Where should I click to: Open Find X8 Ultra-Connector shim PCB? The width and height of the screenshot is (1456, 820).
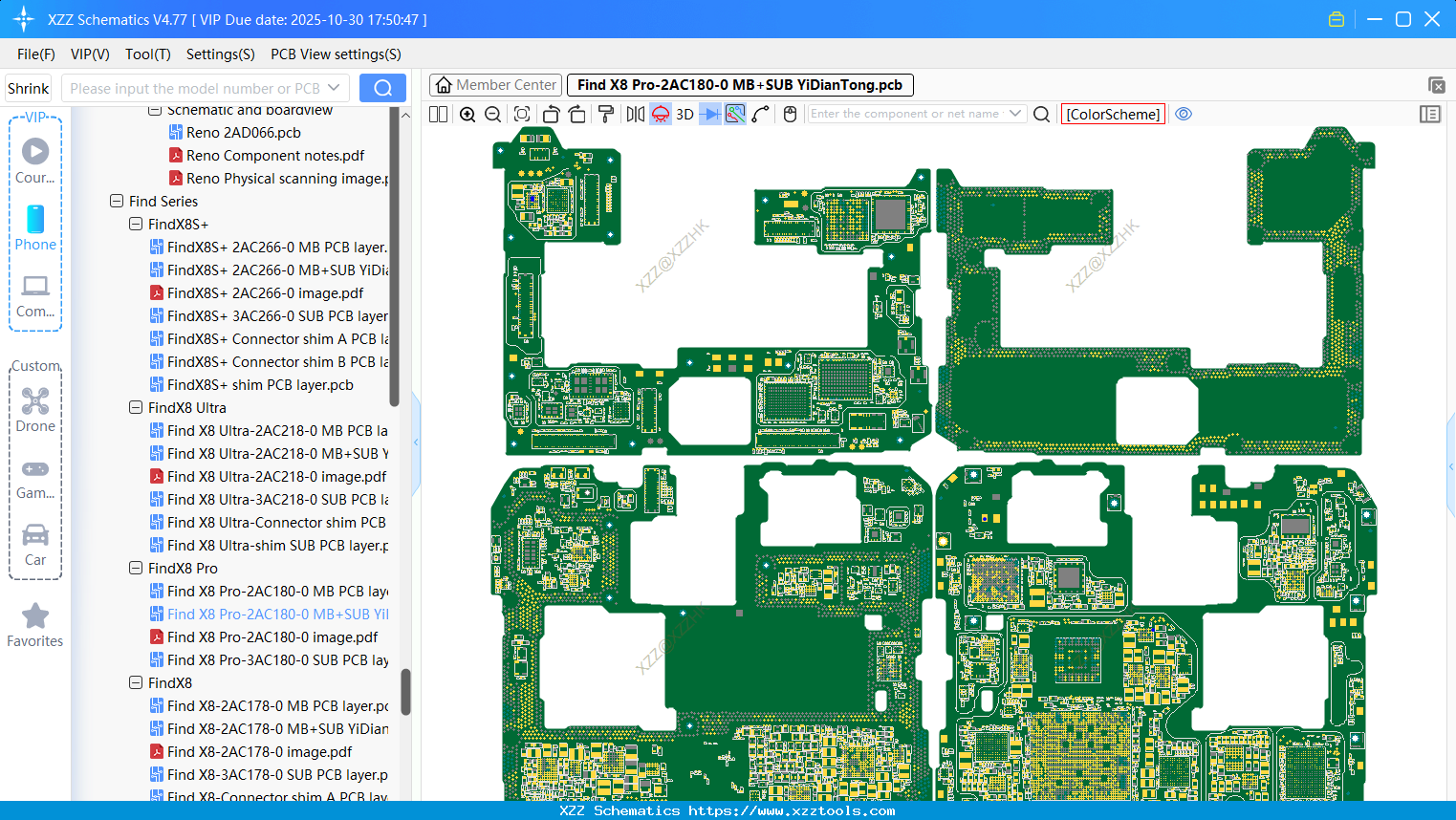pos(268,523)
